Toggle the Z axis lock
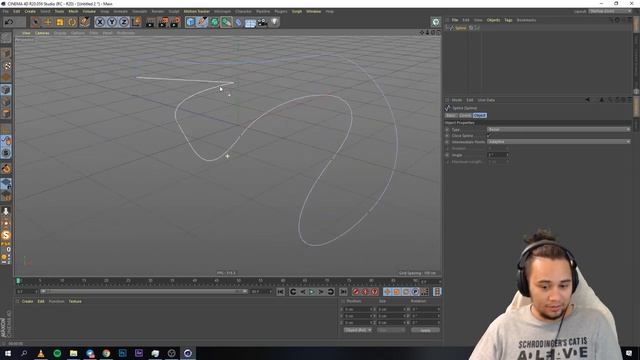 (124, 22)
